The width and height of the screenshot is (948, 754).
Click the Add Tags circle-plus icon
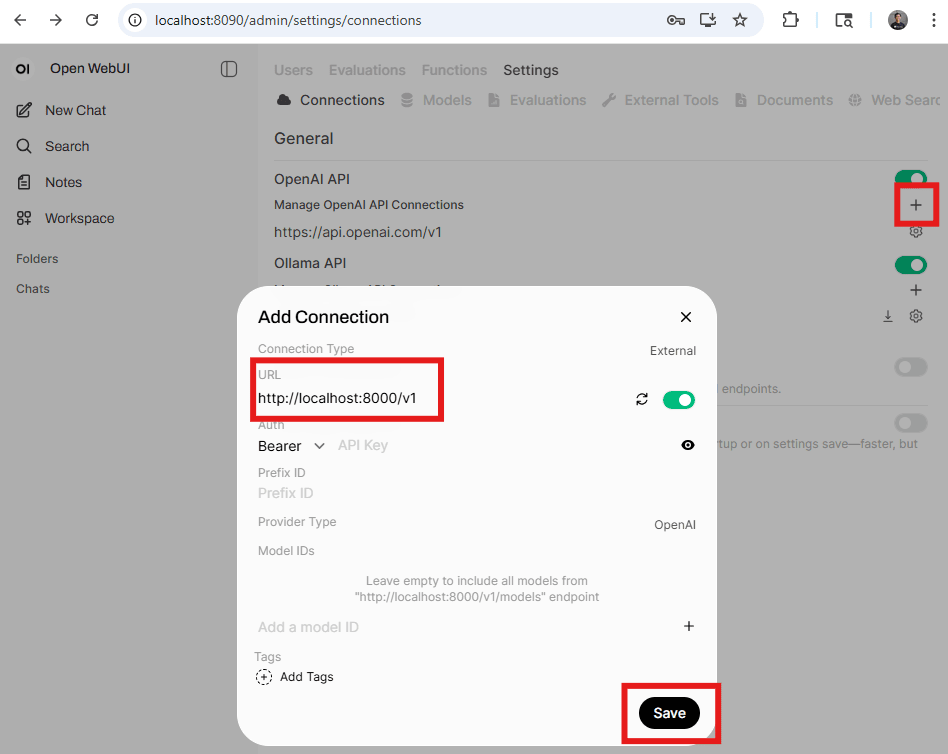(264, 677)
